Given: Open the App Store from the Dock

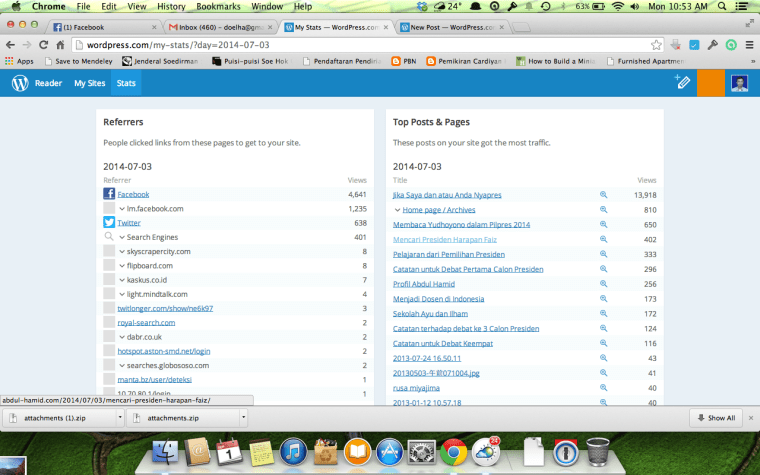Looking at the screenshot, I should 389,453.
